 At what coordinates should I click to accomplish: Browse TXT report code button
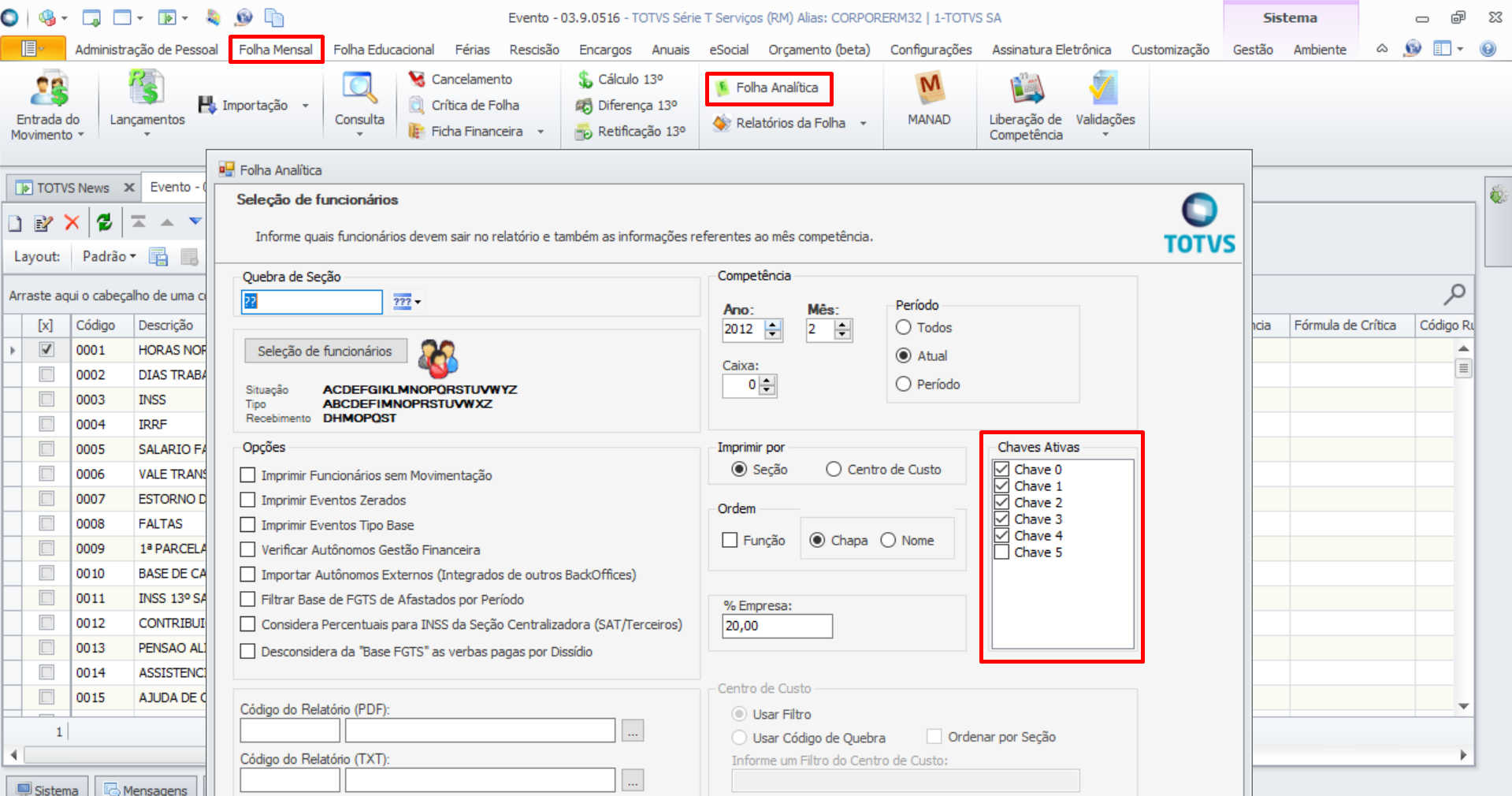pos(633,780)
